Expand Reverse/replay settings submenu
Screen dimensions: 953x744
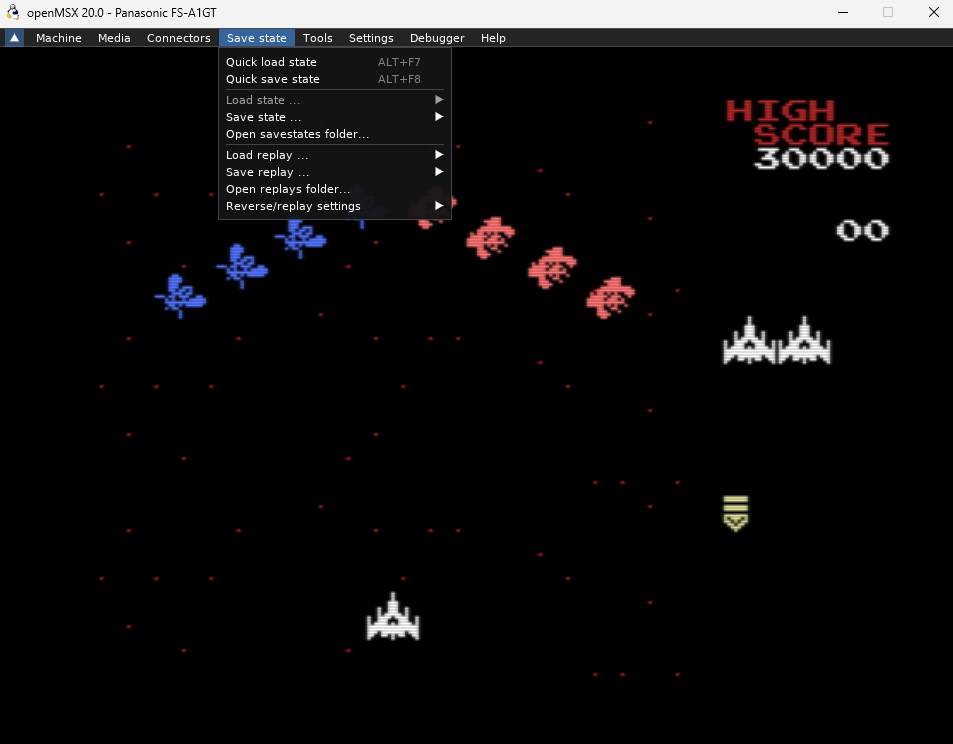tap(335, 206)
